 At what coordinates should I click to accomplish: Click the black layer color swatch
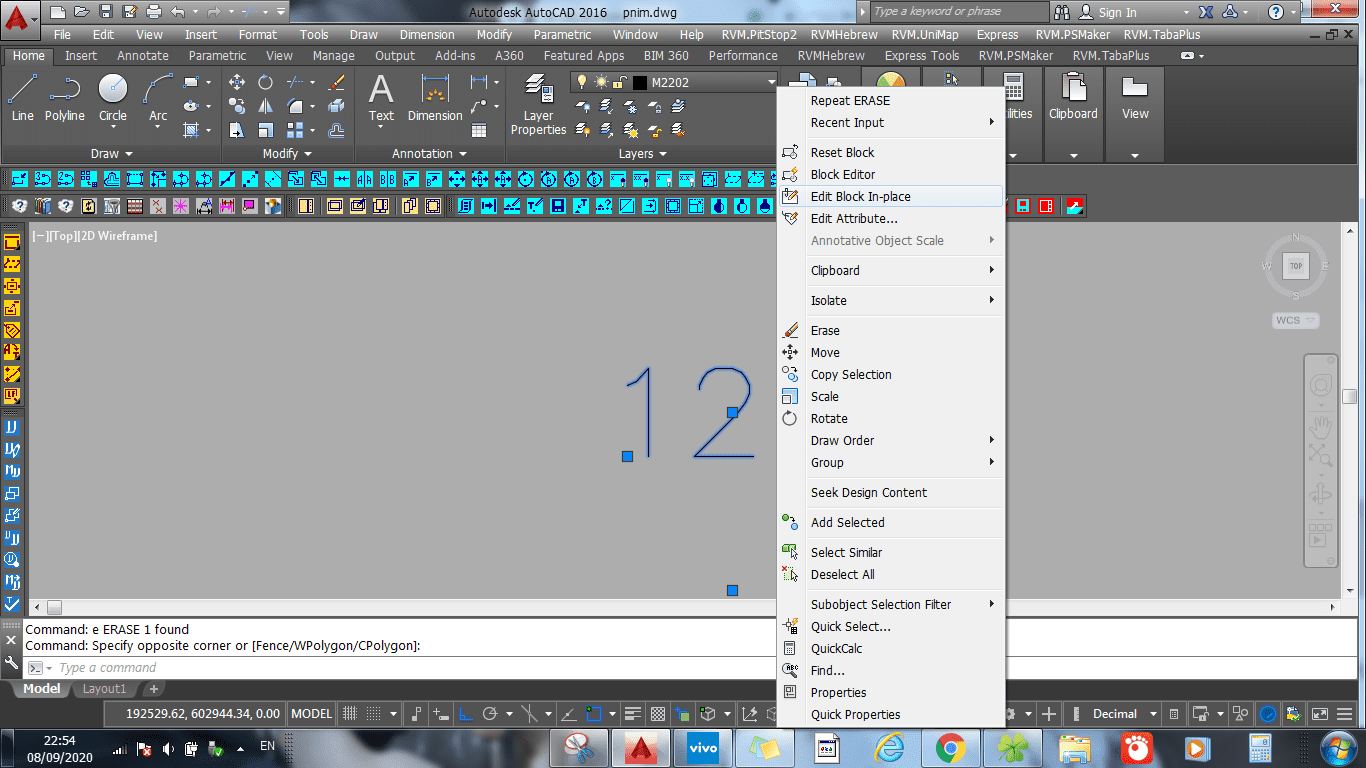pos(640,82)
